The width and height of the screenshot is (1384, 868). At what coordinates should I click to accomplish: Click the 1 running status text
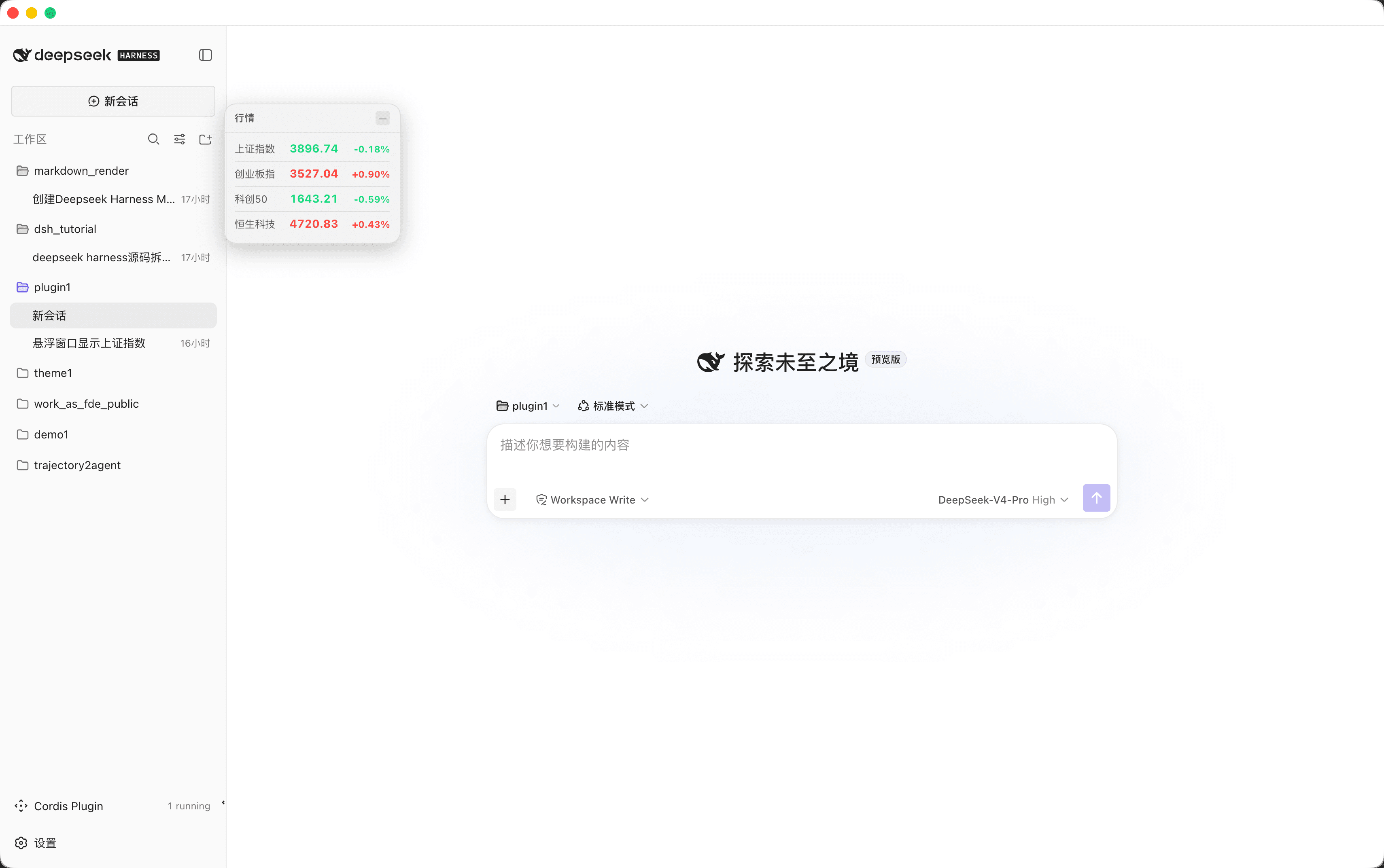(x=189, y=806)
